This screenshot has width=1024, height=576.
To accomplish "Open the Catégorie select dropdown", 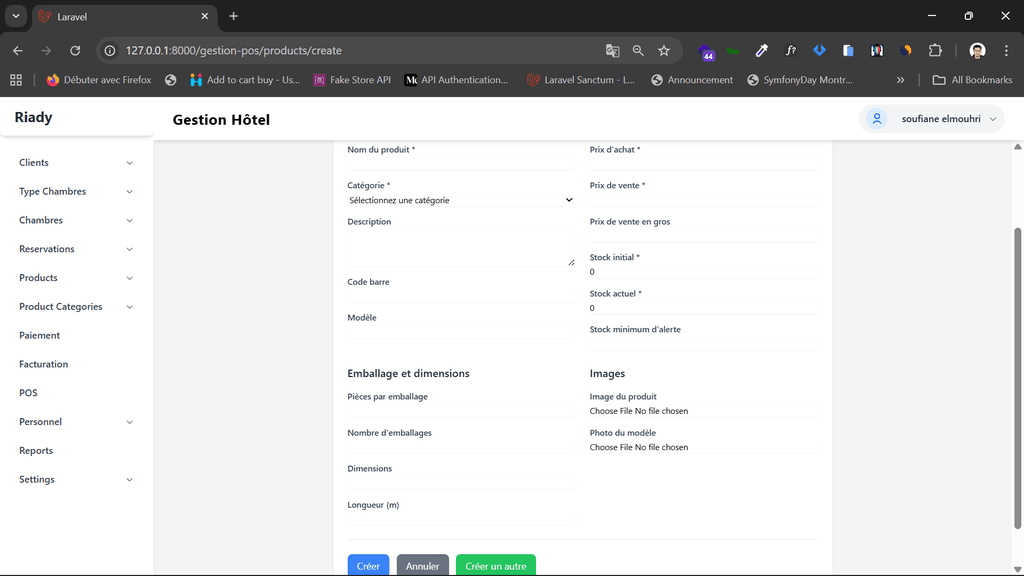I will 460,200.
